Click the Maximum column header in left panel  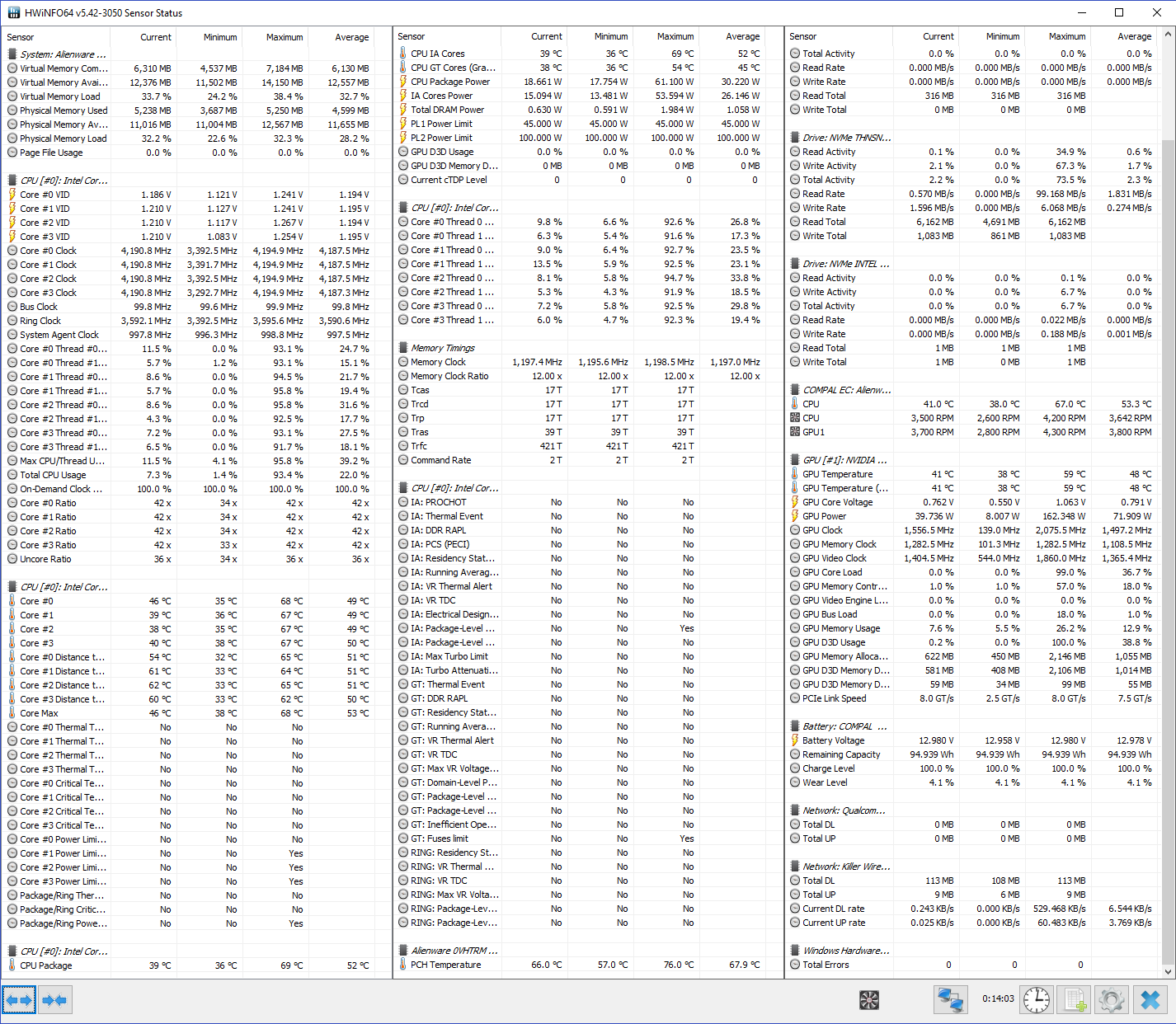(x=284, y=37)
